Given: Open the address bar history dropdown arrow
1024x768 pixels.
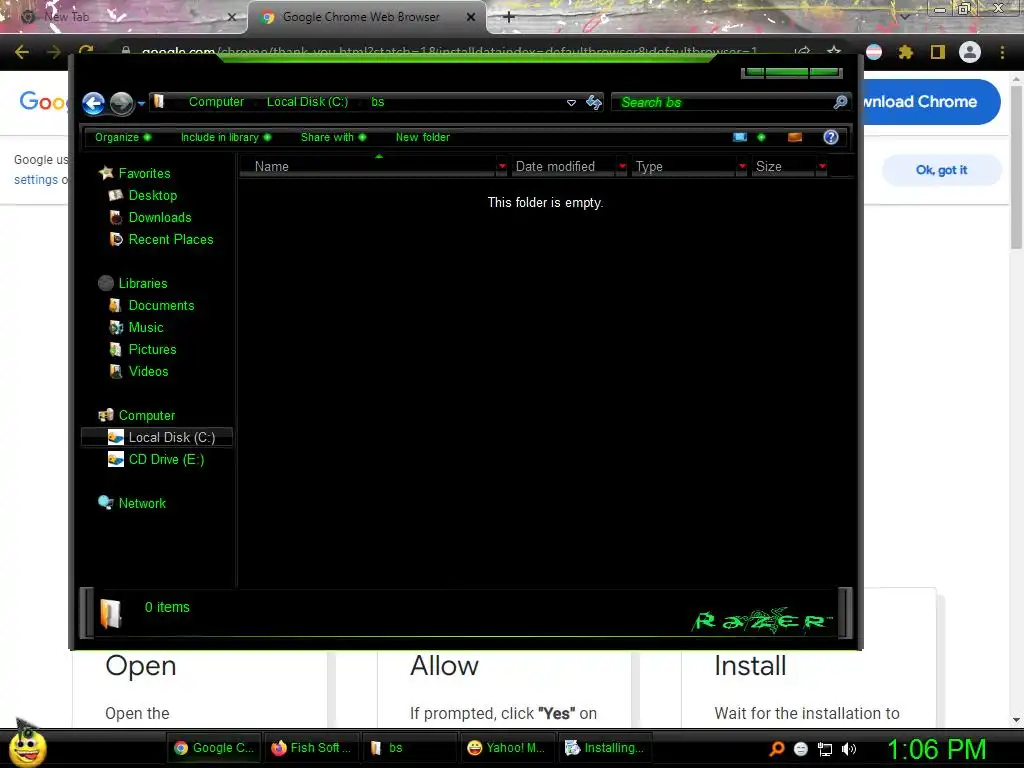Looking at the screenshot, I should point(571,103).
